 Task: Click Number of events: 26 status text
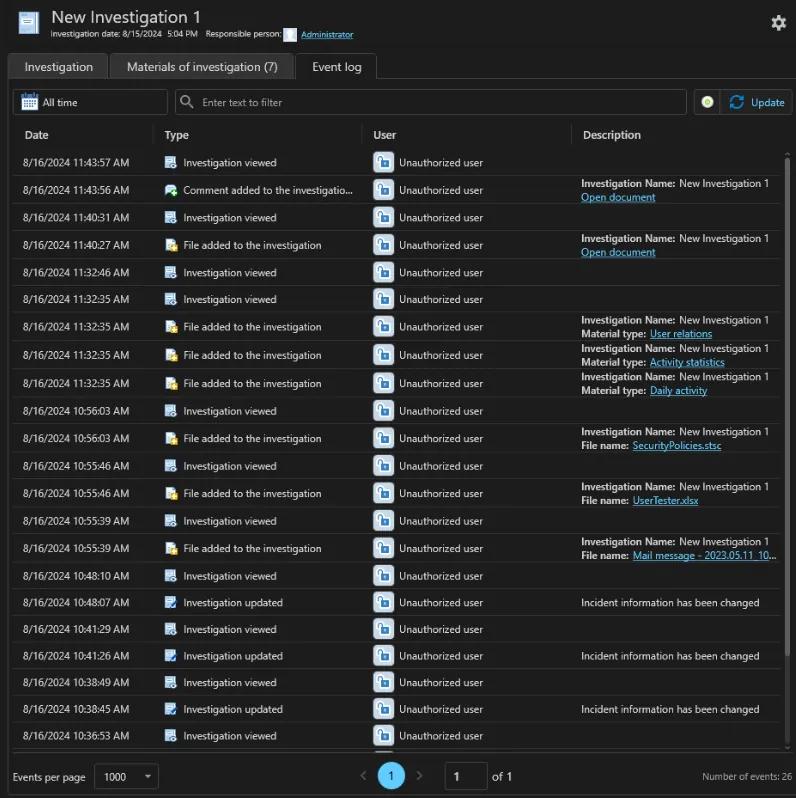point(747,777)
